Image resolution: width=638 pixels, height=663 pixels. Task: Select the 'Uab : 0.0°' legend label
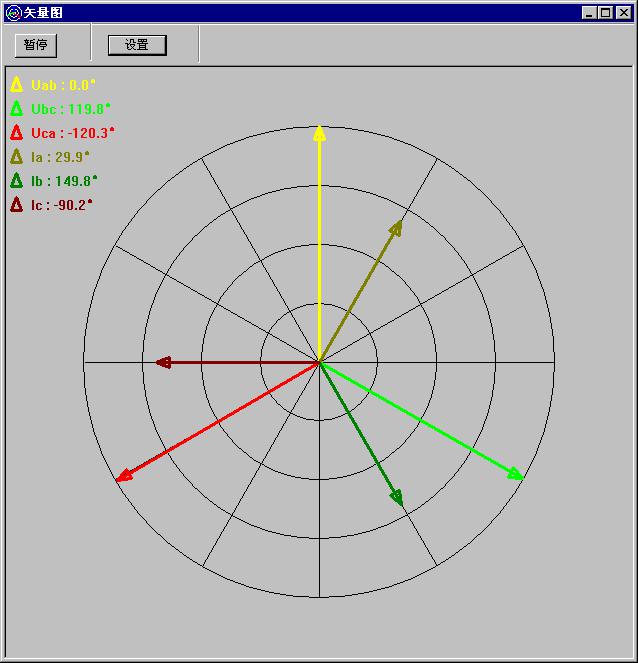click(64, 86)
